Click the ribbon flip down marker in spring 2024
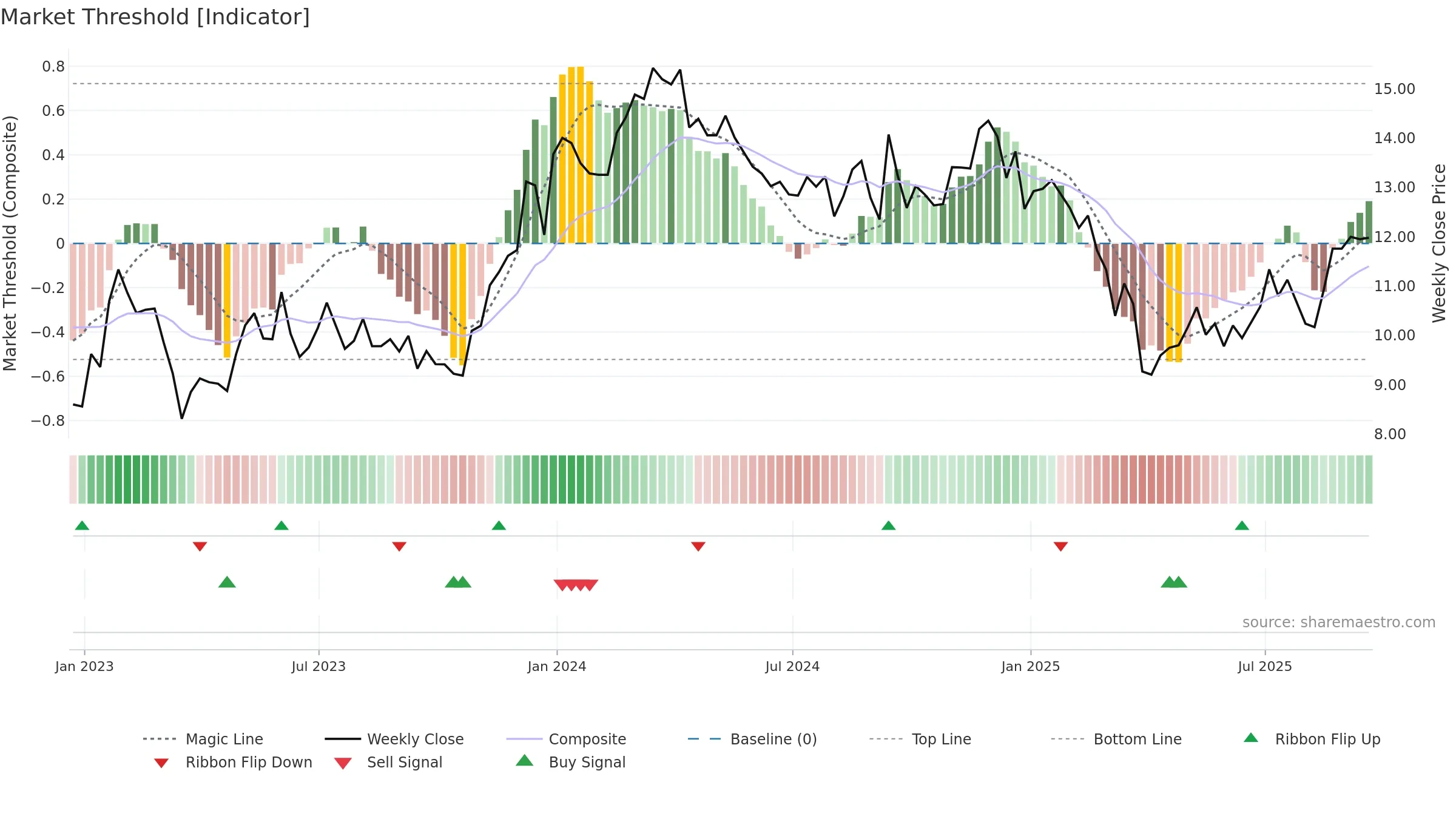This screenshot has height=819, width=1456. 698,547
